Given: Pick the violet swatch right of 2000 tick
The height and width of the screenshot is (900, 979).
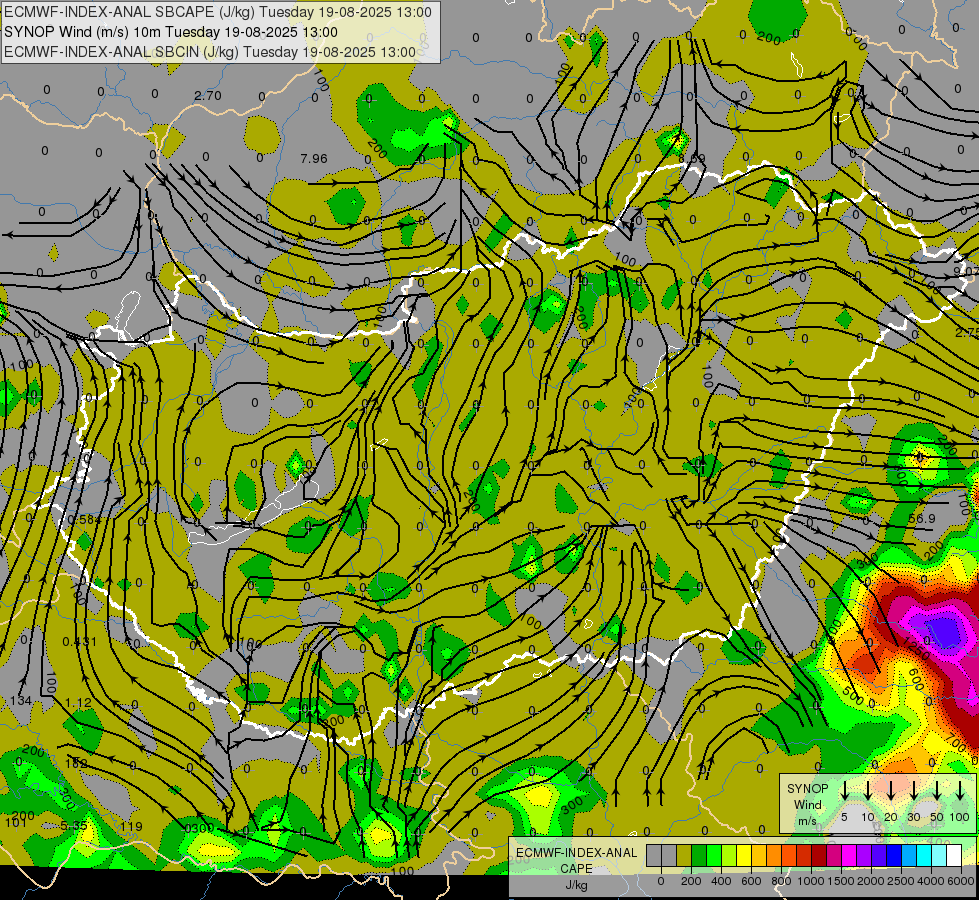Looking at the screenshot, I should pyautogui.click(x=879, y=855).
